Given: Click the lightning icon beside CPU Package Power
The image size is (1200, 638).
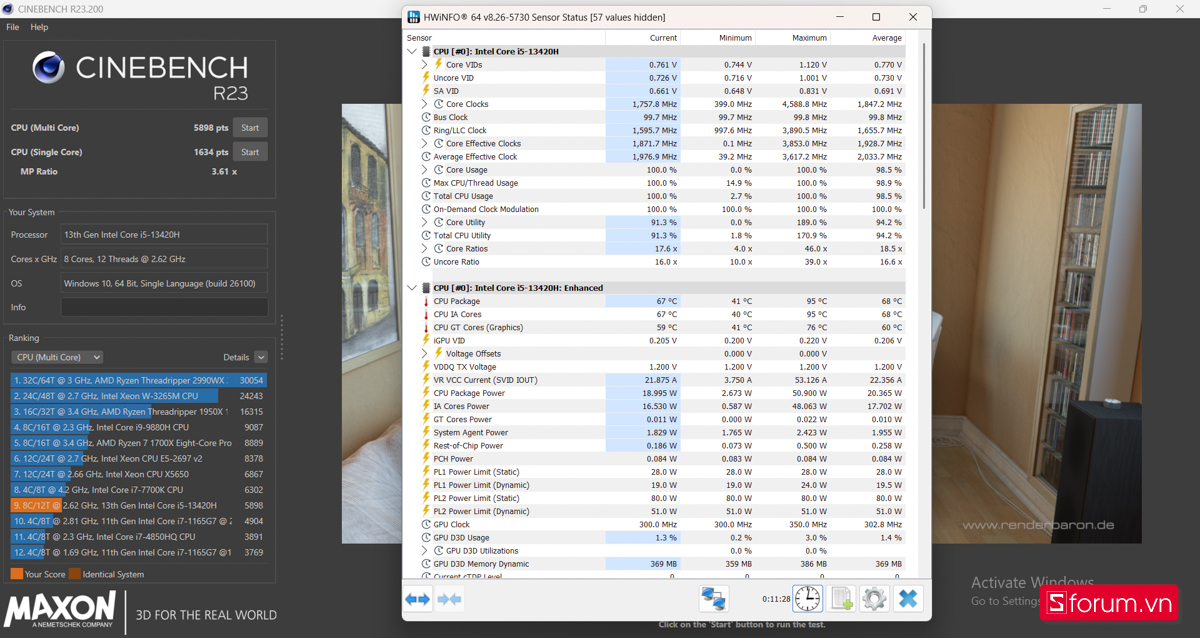Looking at the screenshot, I should click(427, 393).
